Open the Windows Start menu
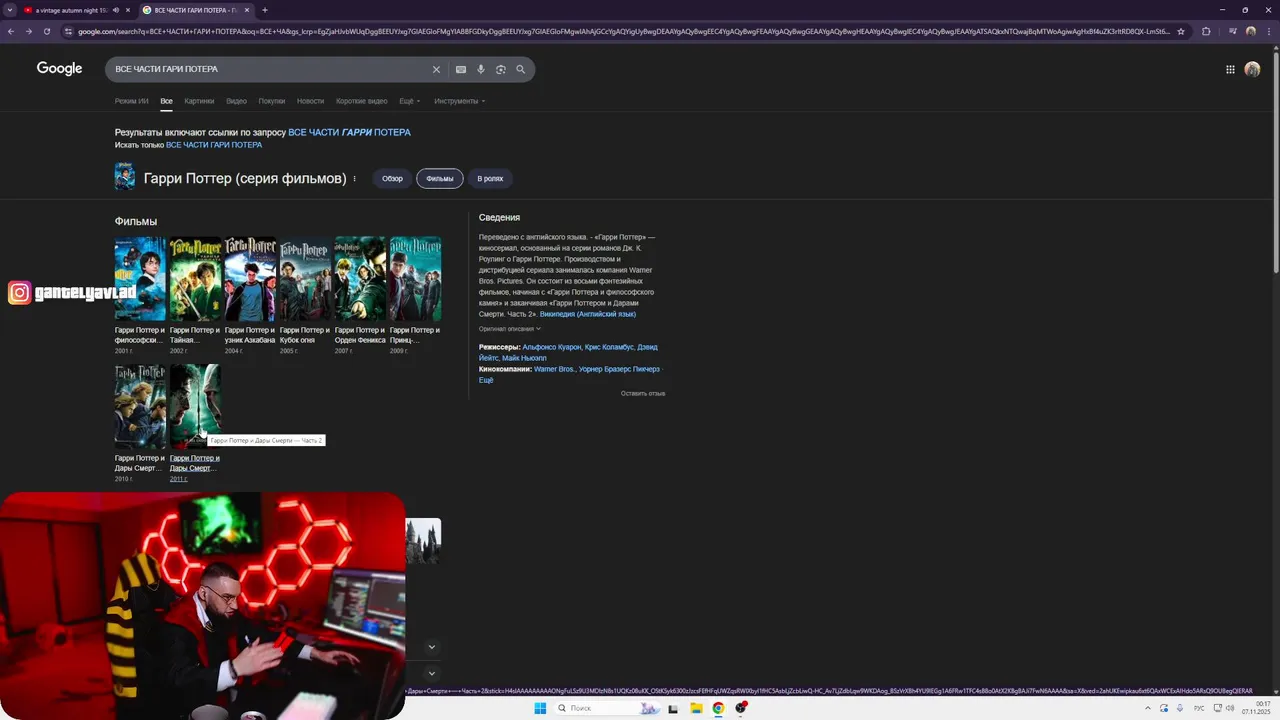The image size is (1280, 720). pos(540,708)
